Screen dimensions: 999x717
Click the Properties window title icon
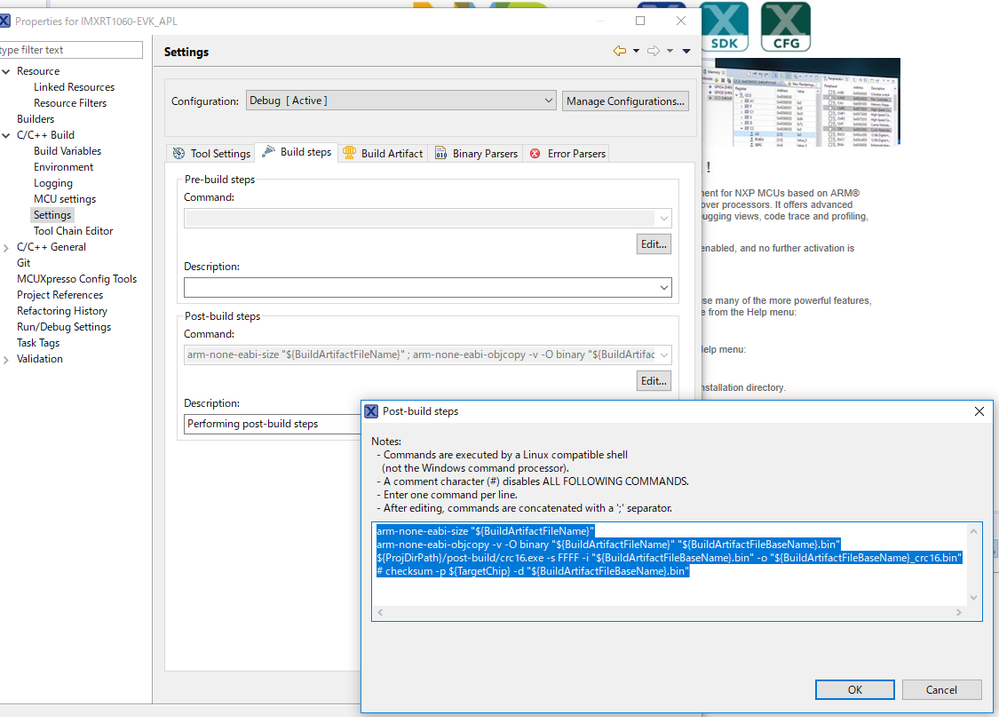(5, 21)
